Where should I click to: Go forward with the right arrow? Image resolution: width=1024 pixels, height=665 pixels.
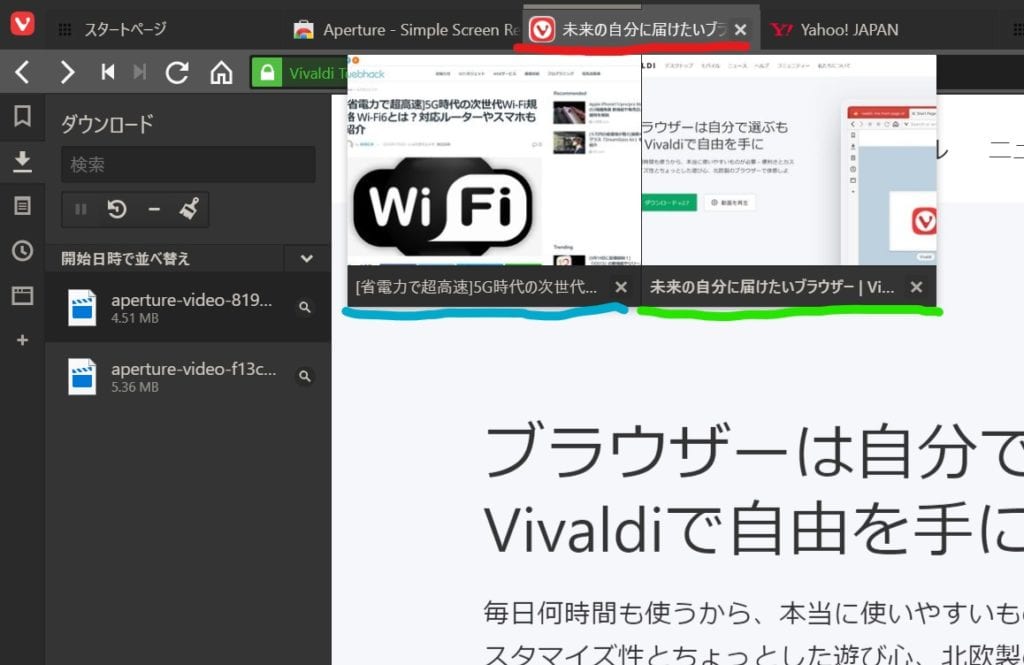coord(66,73)
